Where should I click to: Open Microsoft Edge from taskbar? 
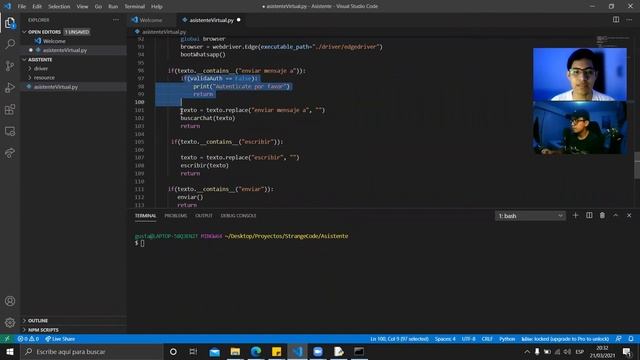pyautogui.click(x=256, y=351)
